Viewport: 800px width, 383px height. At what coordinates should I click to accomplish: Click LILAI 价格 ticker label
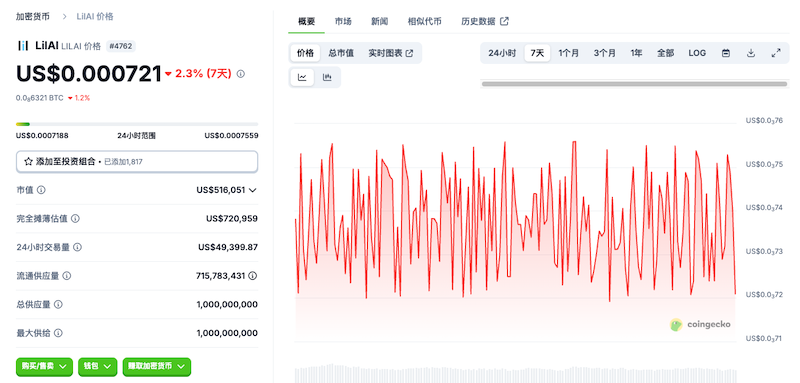coord(81,46)
